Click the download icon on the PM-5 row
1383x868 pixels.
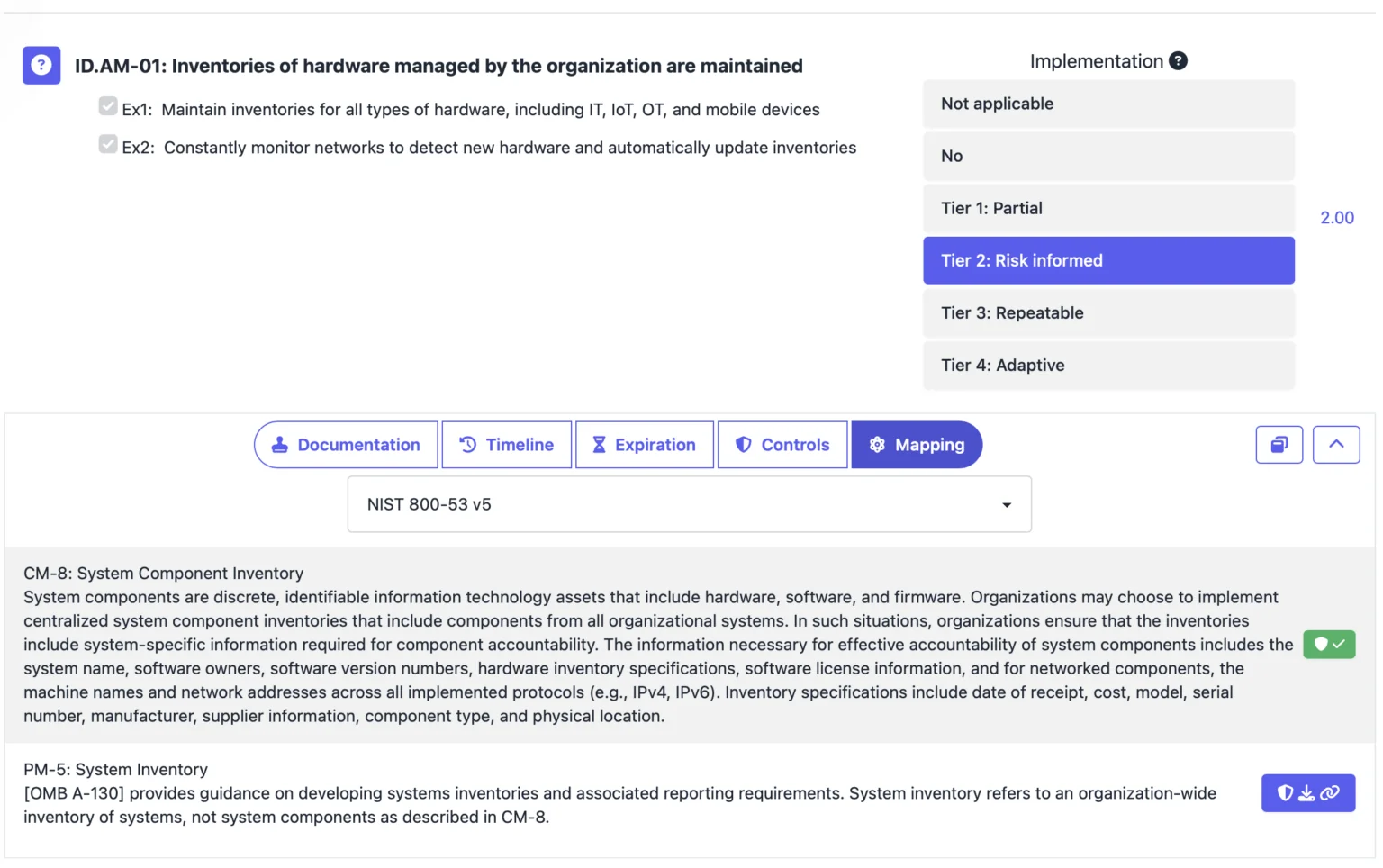pos(1307,793)
